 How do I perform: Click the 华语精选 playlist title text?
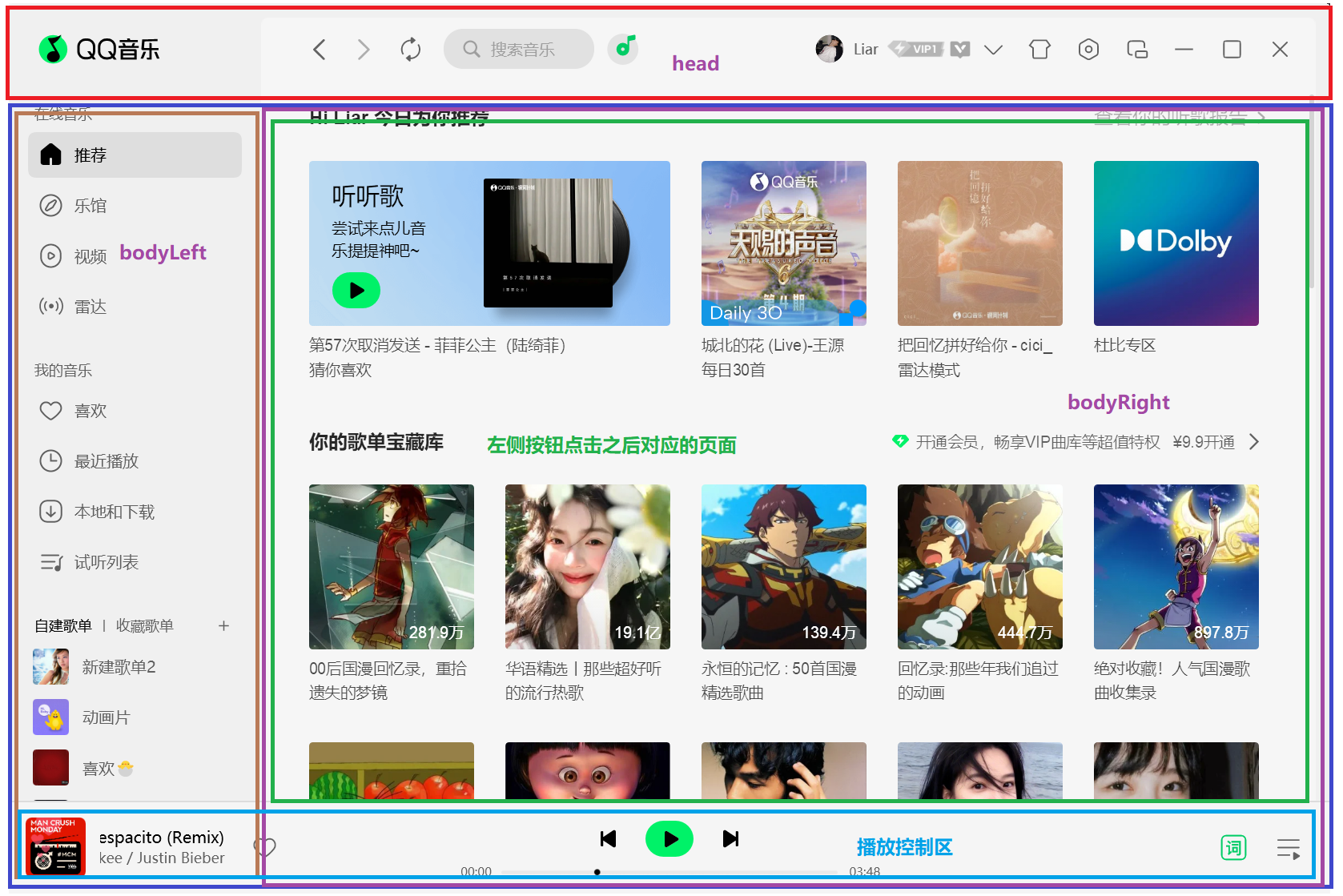click(583, 680)
